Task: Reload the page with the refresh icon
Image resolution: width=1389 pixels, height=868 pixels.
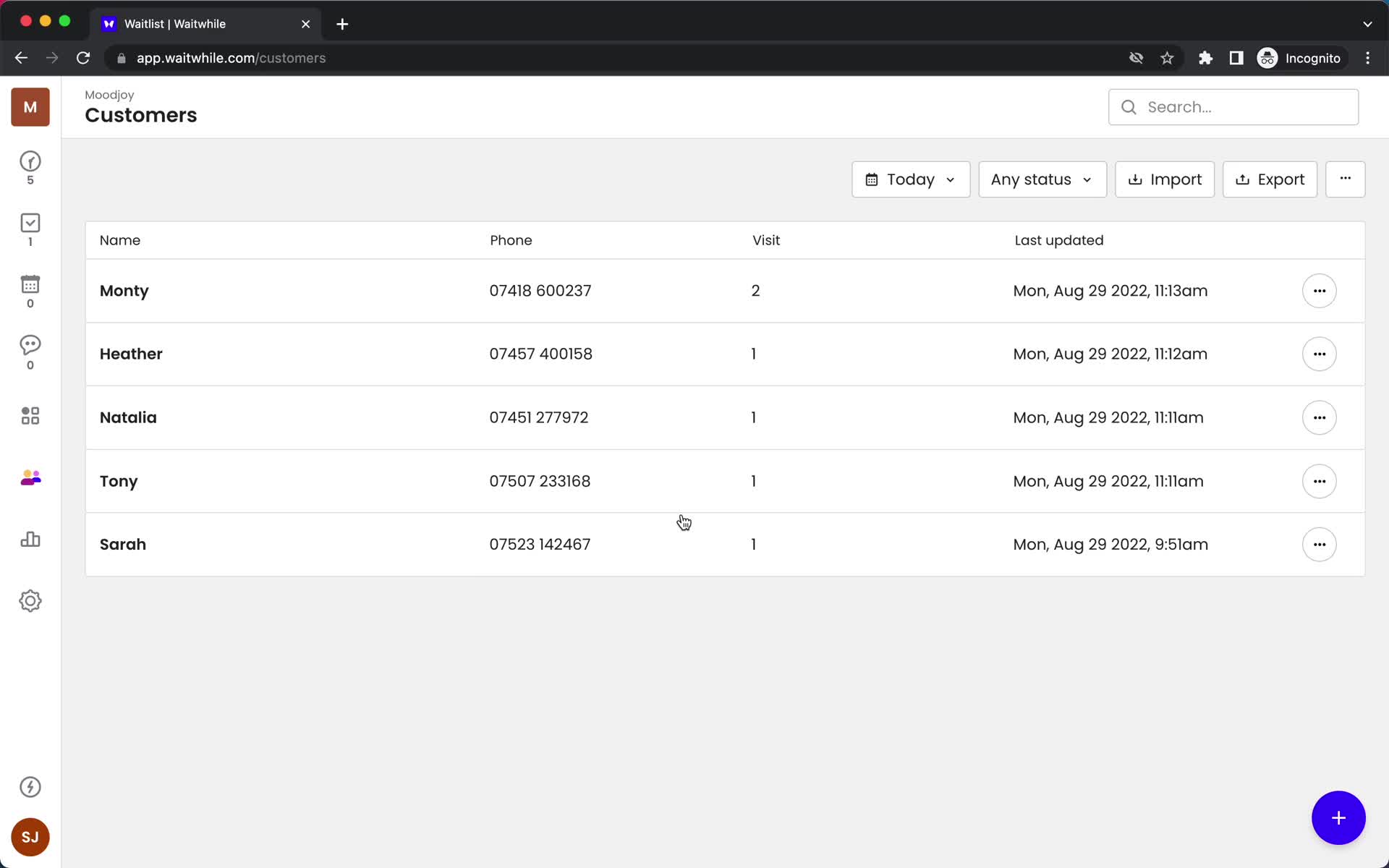Action: (83, 58)
